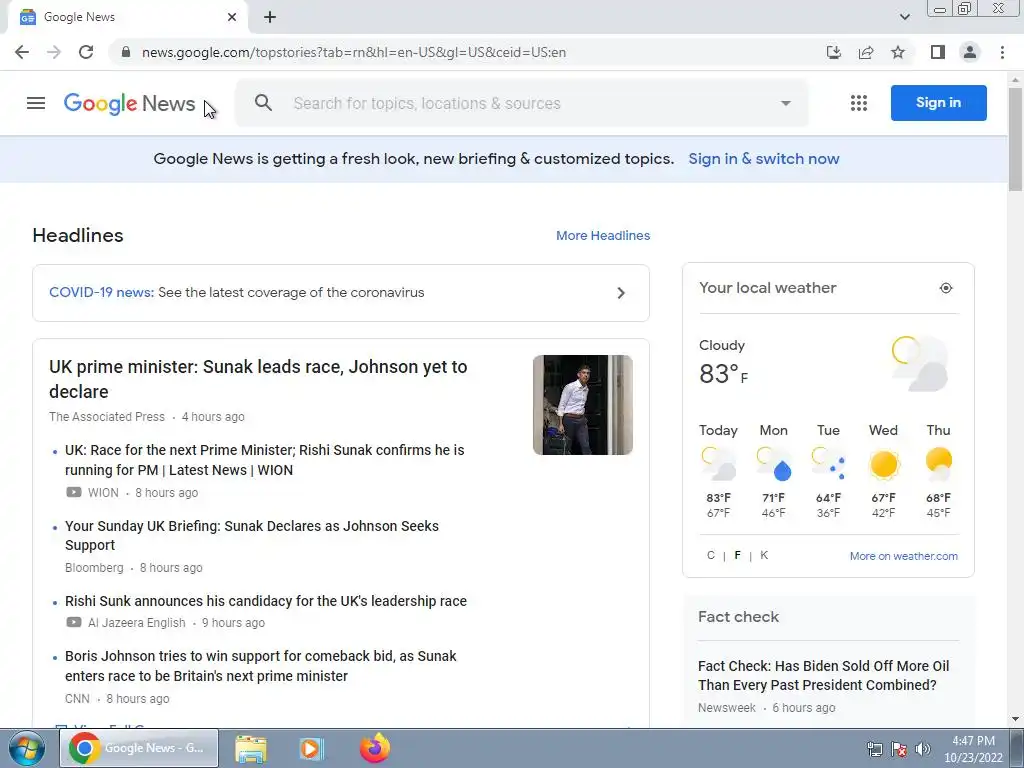The image size is (1024, 768).
Task: Click the search topics input field
Action: [427, 103]
